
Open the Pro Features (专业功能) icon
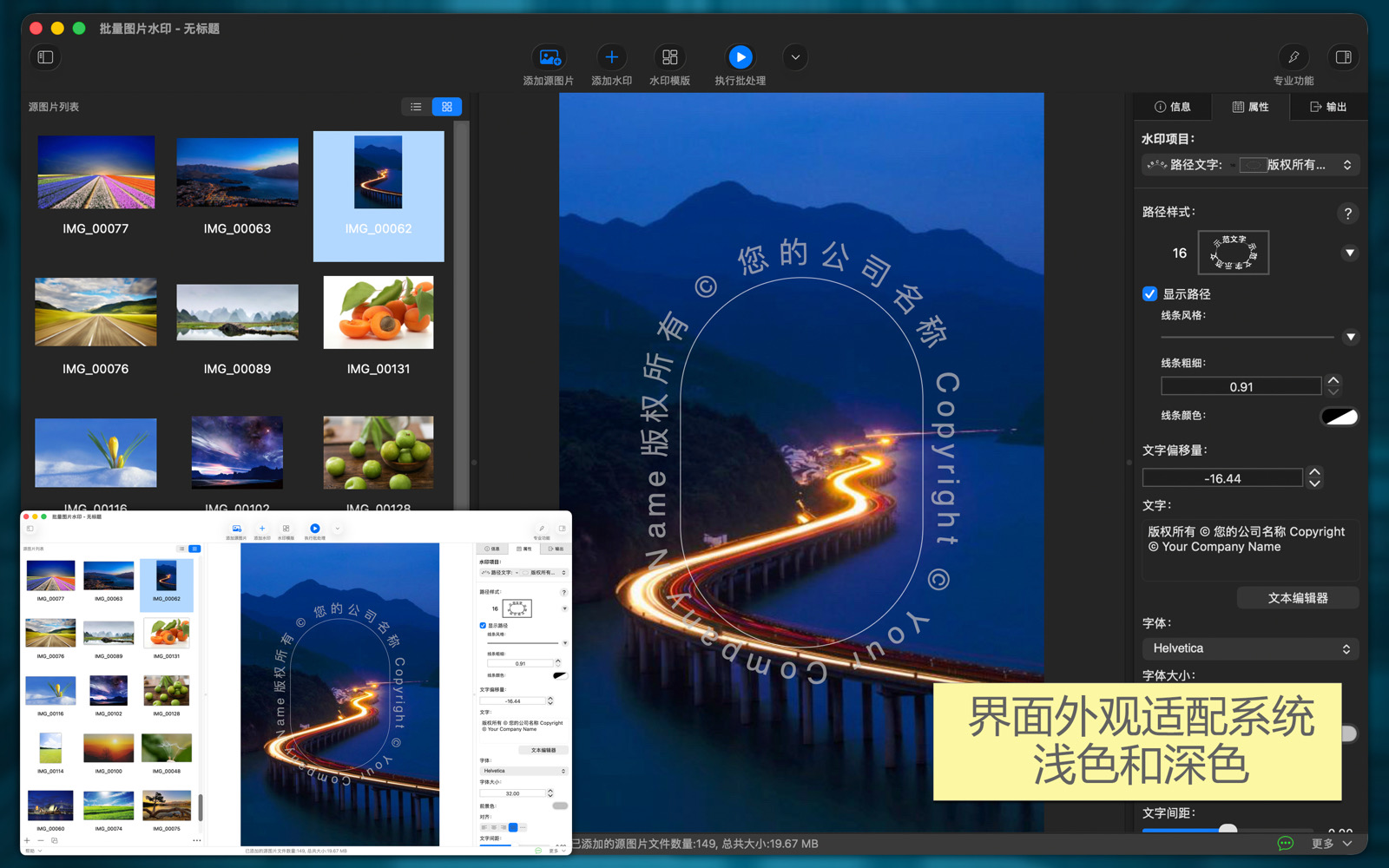tap(1293, 58)
